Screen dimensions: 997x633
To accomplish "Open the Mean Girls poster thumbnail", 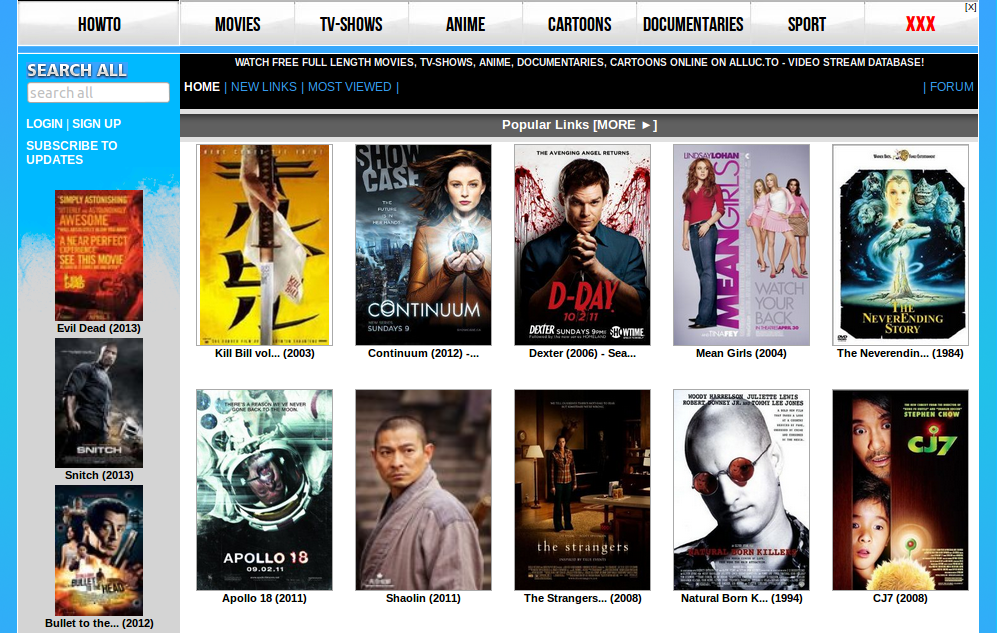I will (x=741, y=245).
